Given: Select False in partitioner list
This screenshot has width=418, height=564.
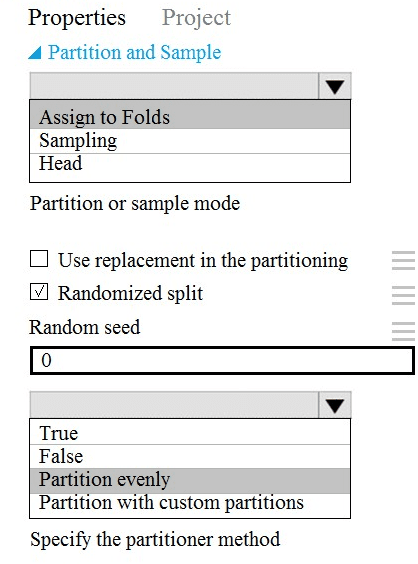Looking at the screenshot, I should [190, 456].
